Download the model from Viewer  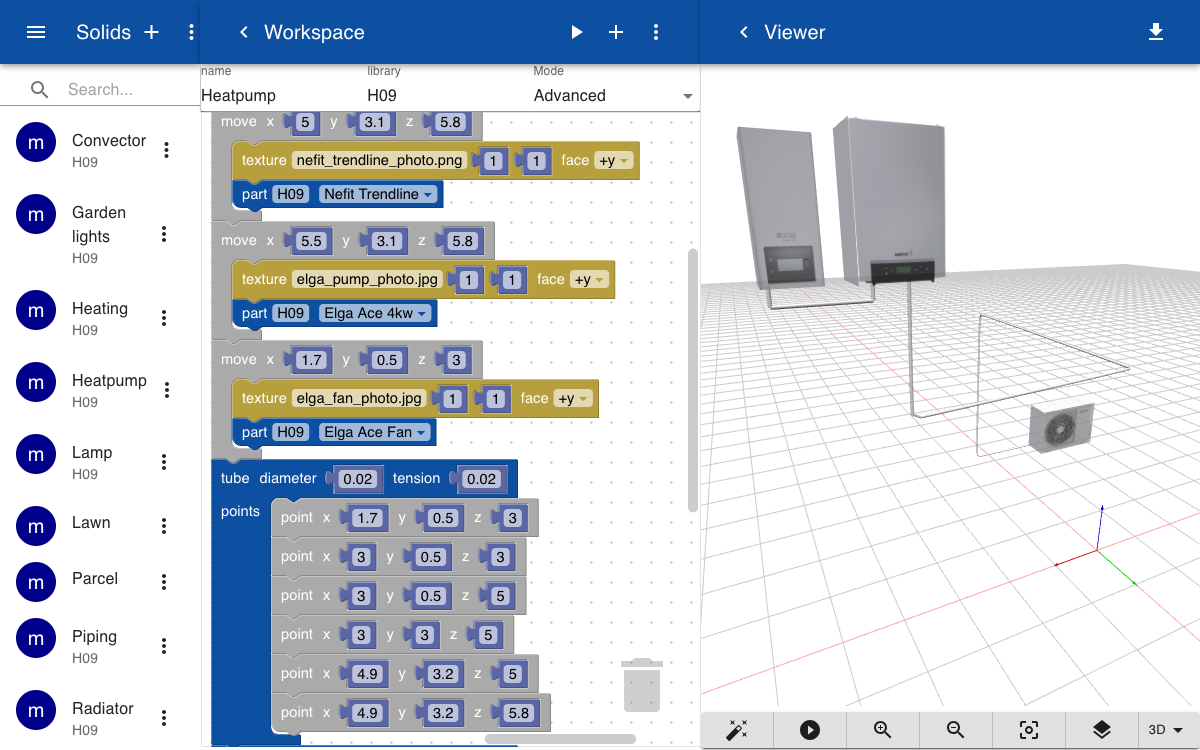pos(1156,32)
